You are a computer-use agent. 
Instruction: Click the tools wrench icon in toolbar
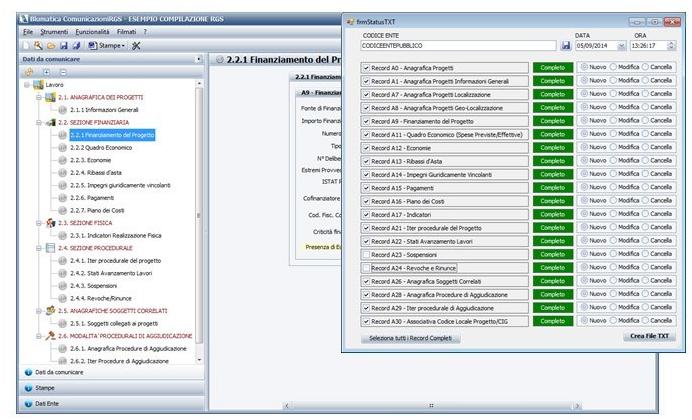coord(136,46)
